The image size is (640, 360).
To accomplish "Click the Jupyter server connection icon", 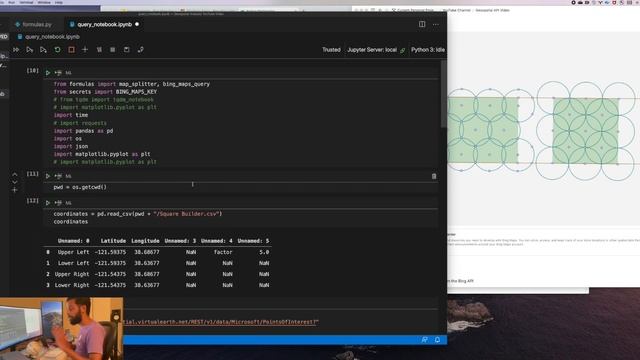I will [402, 50].
